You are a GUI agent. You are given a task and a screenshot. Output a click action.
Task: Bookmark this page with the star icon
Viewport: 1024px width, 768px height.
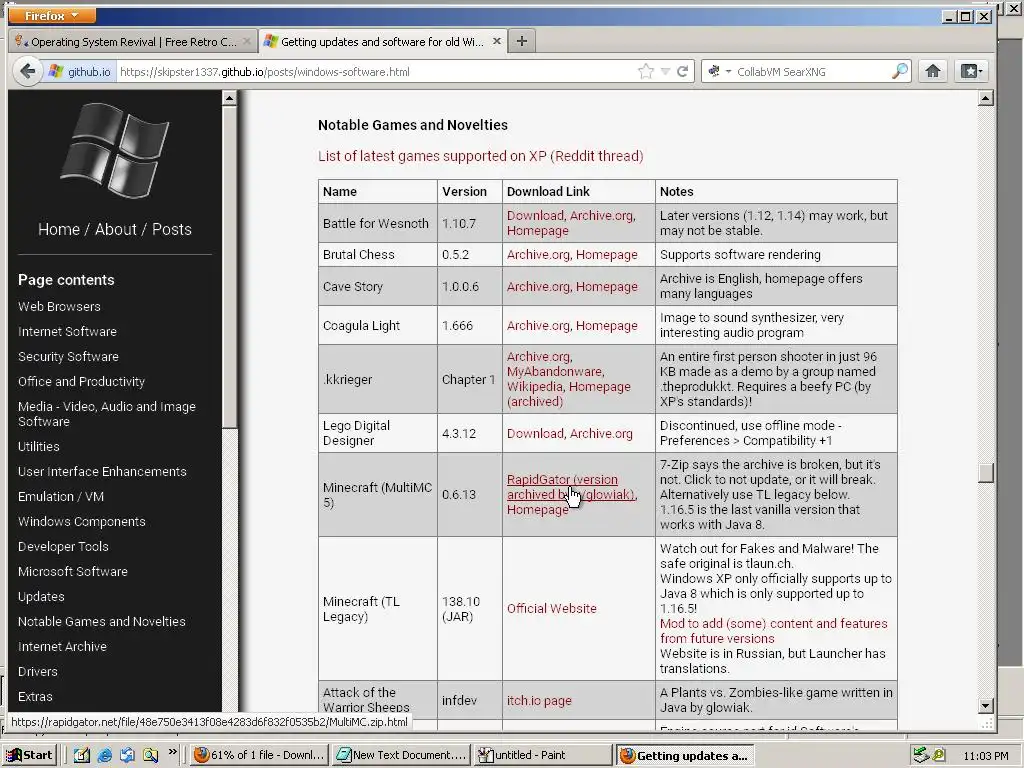645,71
